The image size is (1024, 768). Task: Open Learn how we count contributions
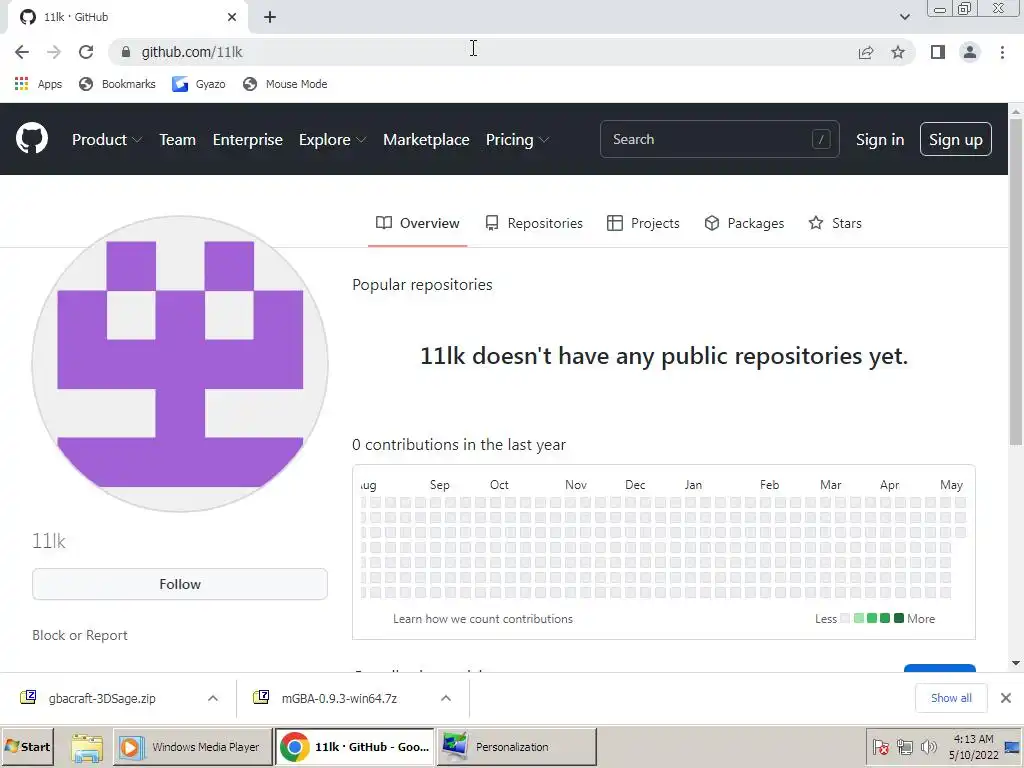tap(483, 618)
